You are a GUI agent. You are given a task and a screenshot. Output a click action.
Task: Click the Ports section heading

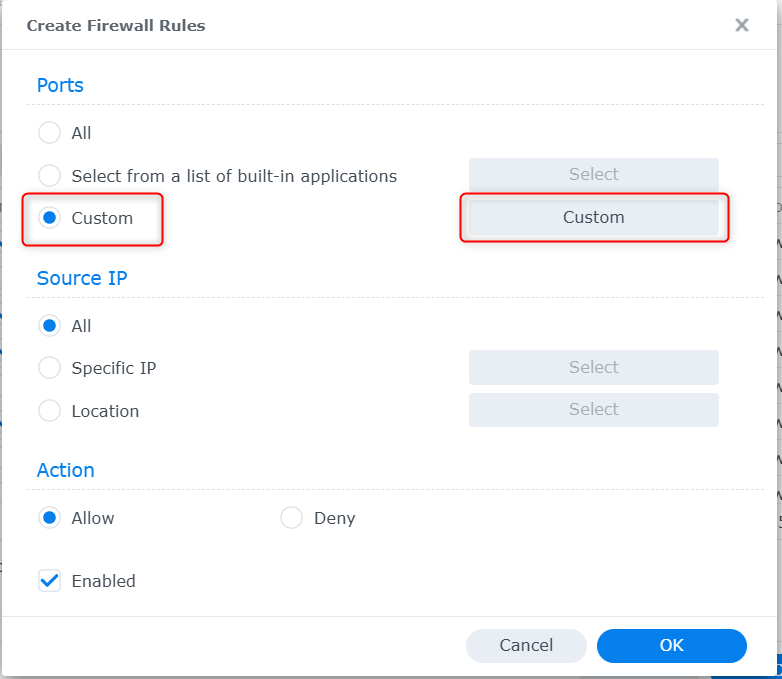(60, 85)
